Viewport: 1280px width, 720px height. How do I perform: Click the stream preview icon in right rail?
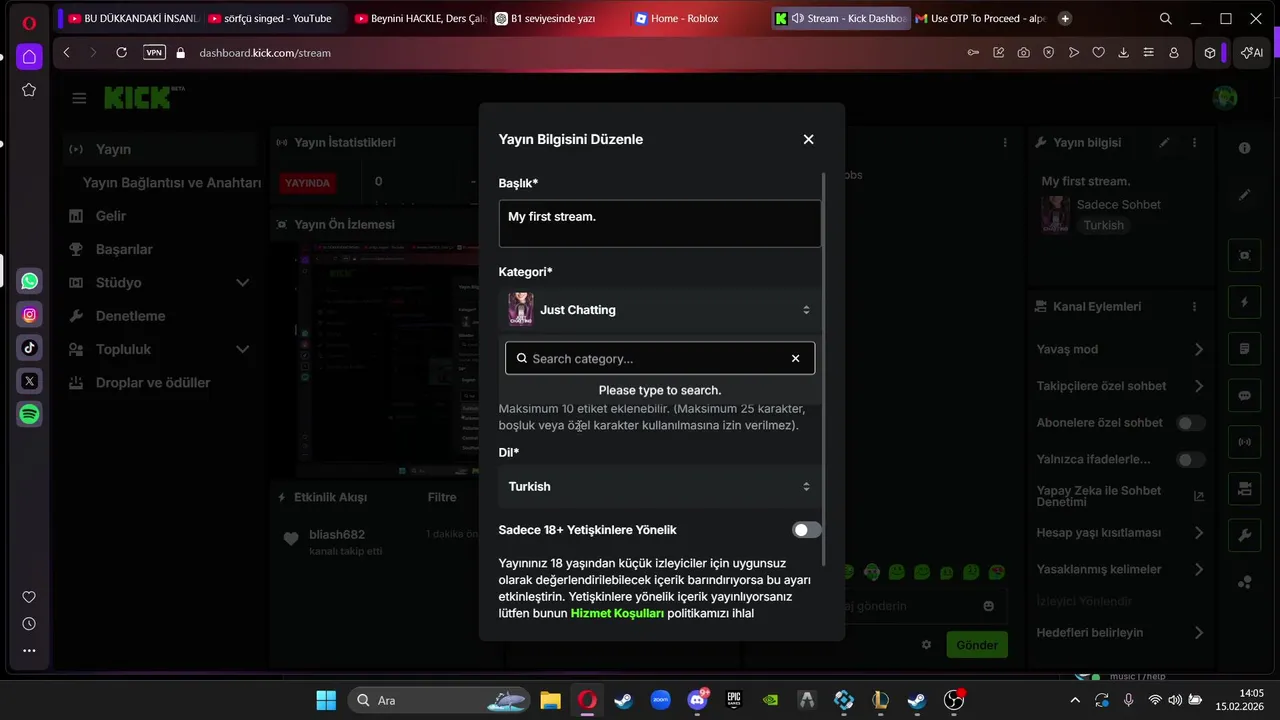point(1244,255)
